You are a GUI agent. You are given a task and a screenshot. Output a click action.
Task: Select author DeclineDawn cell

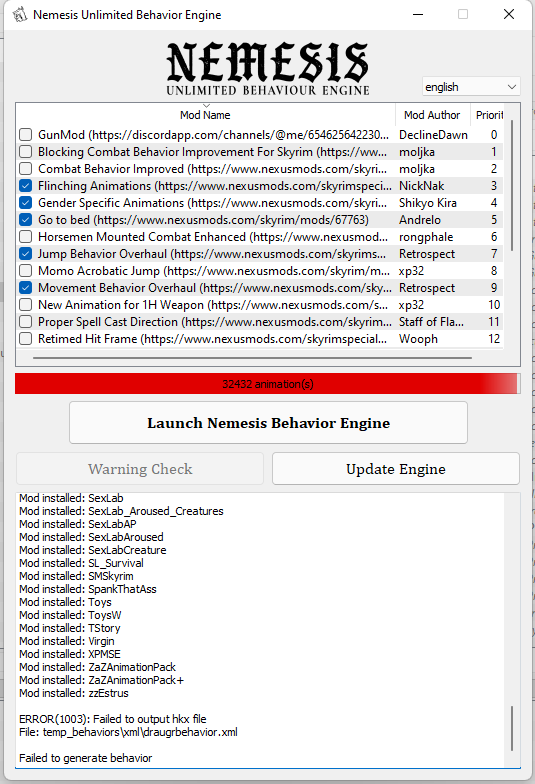[x=433, y=134]
